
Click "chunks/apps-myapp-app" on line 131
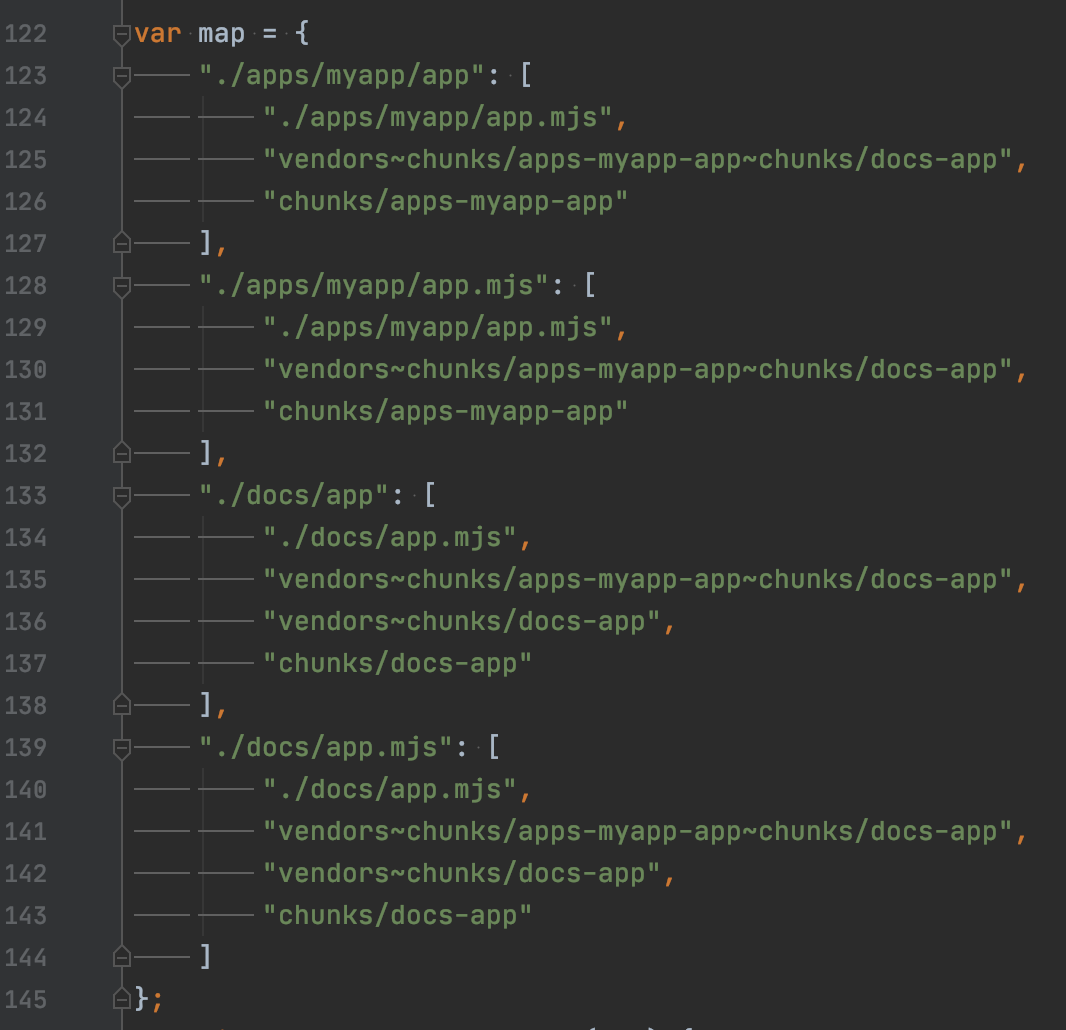(x=445, y=412)
